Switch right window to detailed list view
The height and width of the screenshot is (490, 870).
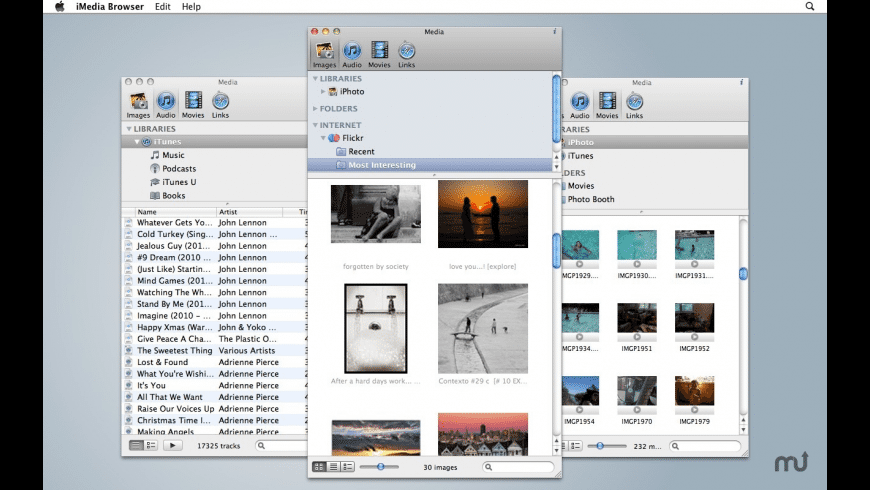click(x=575, y=446)
